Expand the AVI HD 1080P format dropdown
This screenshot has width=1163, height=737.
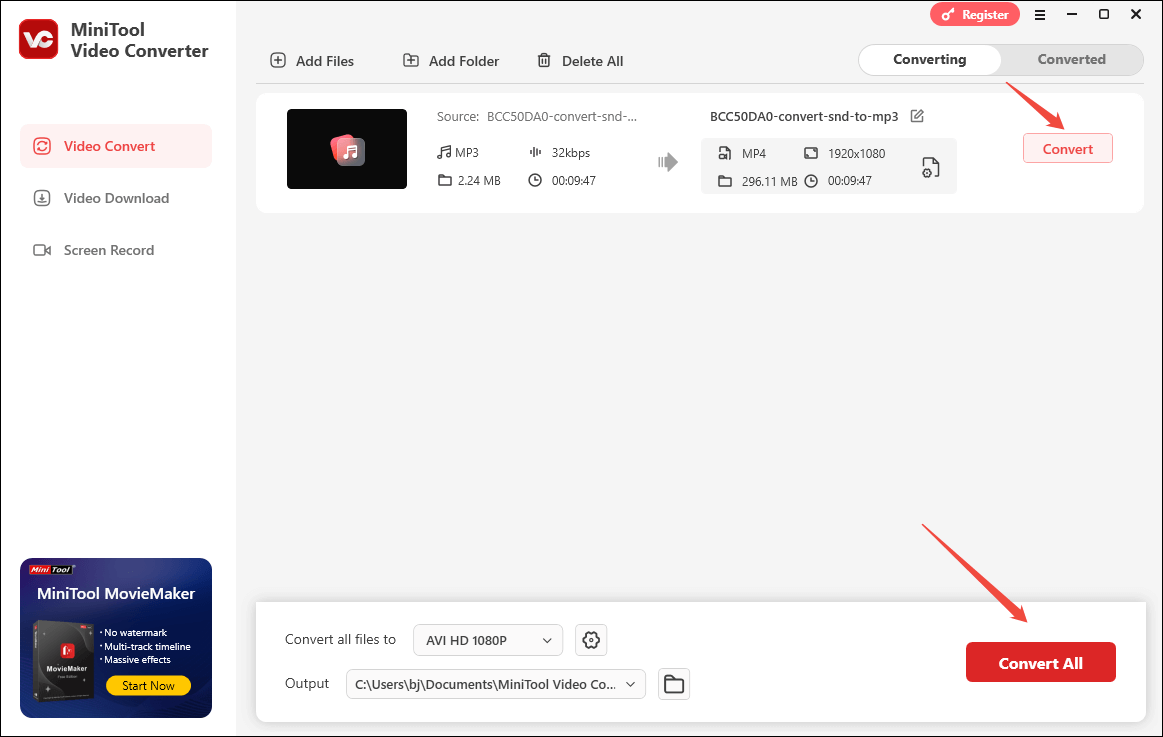click(x=488, y=640)
